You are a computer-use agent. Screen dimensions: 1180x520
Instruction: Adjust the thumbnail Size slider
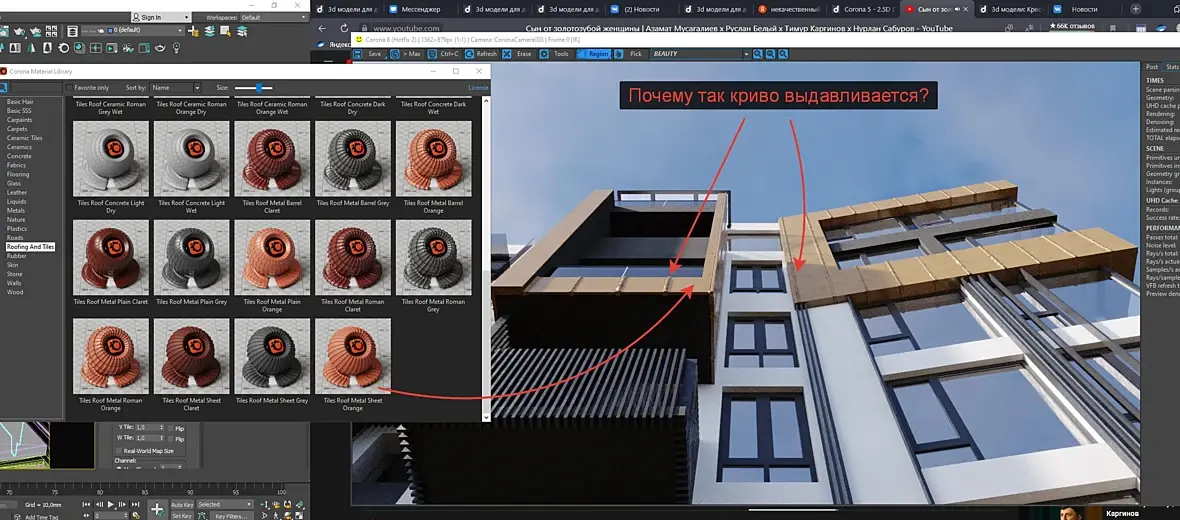pyautogui.click(x=258, y=88)
